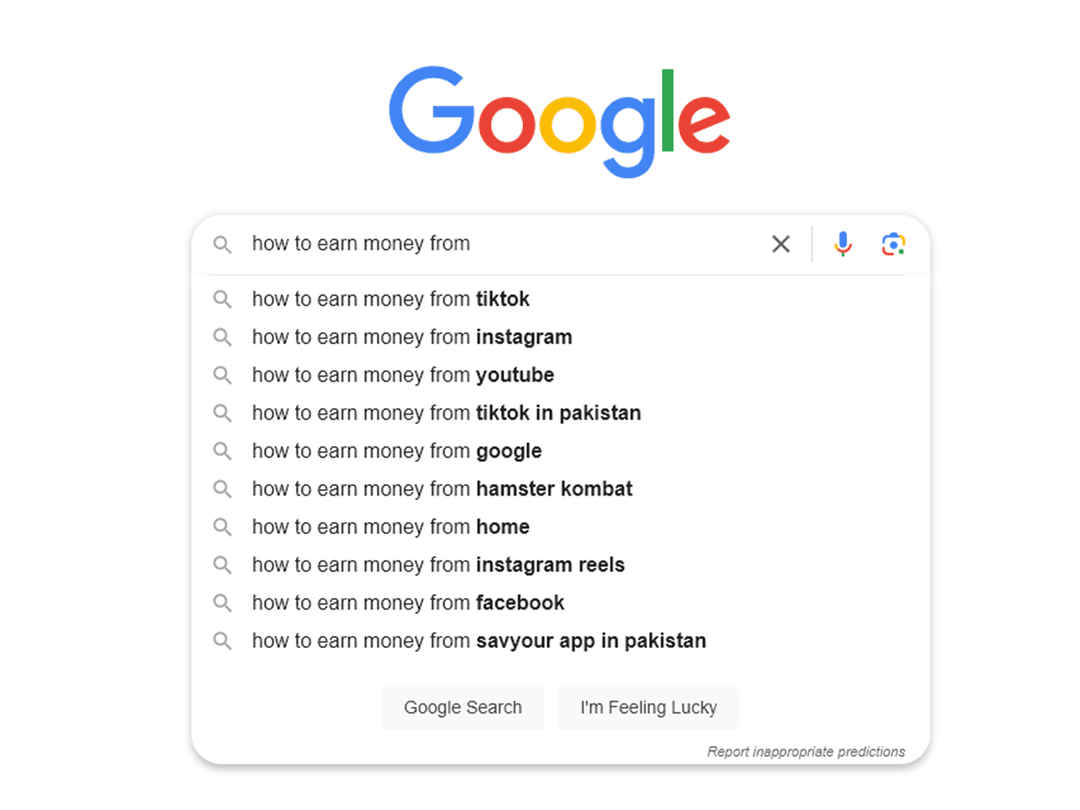Screen dimensions: 1080x810
Task: Click the magnifier icon inside the search bar
Action: [x=222, y=243]
